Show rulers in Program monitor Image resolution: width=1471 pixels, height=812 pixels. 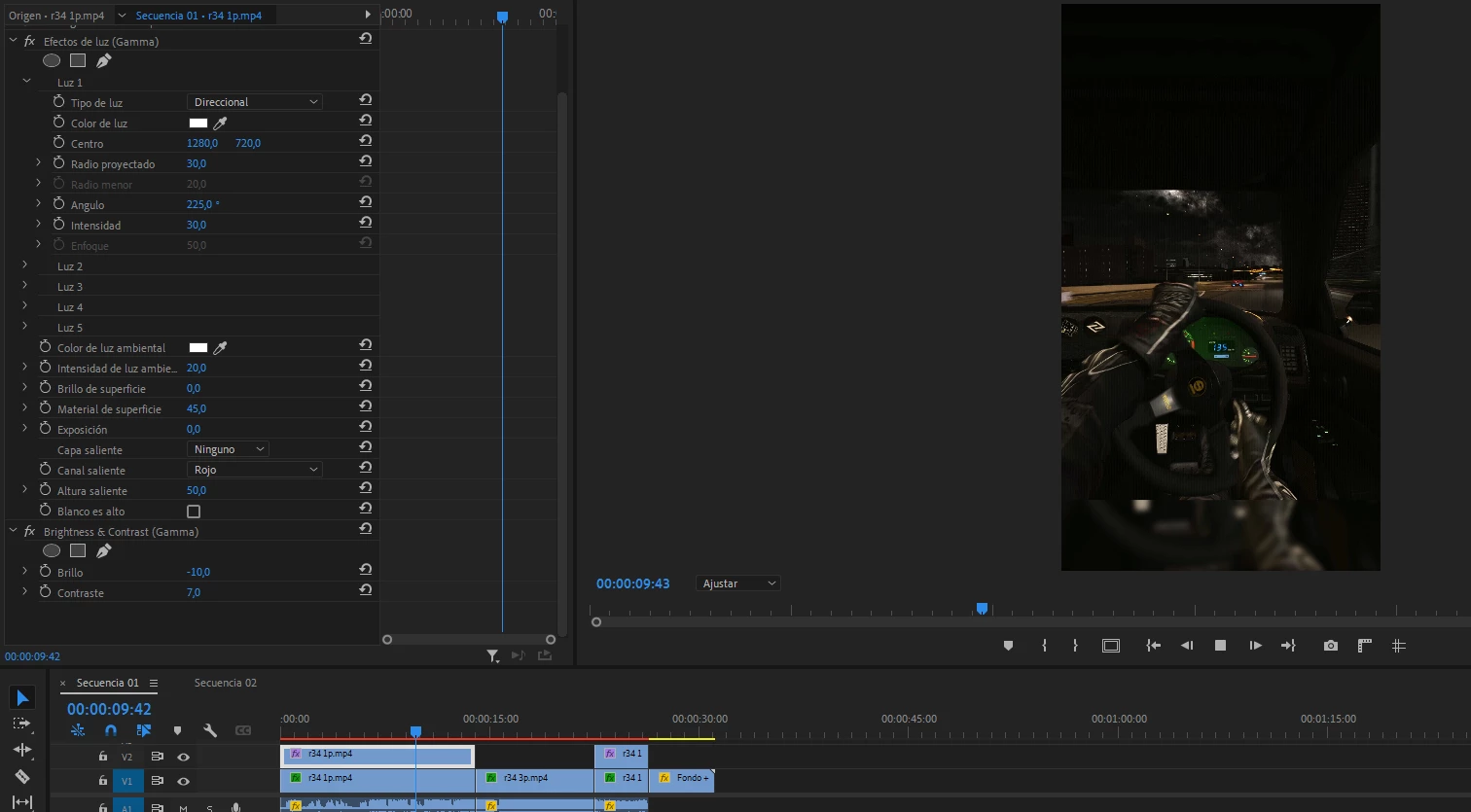pos(1365,646)
